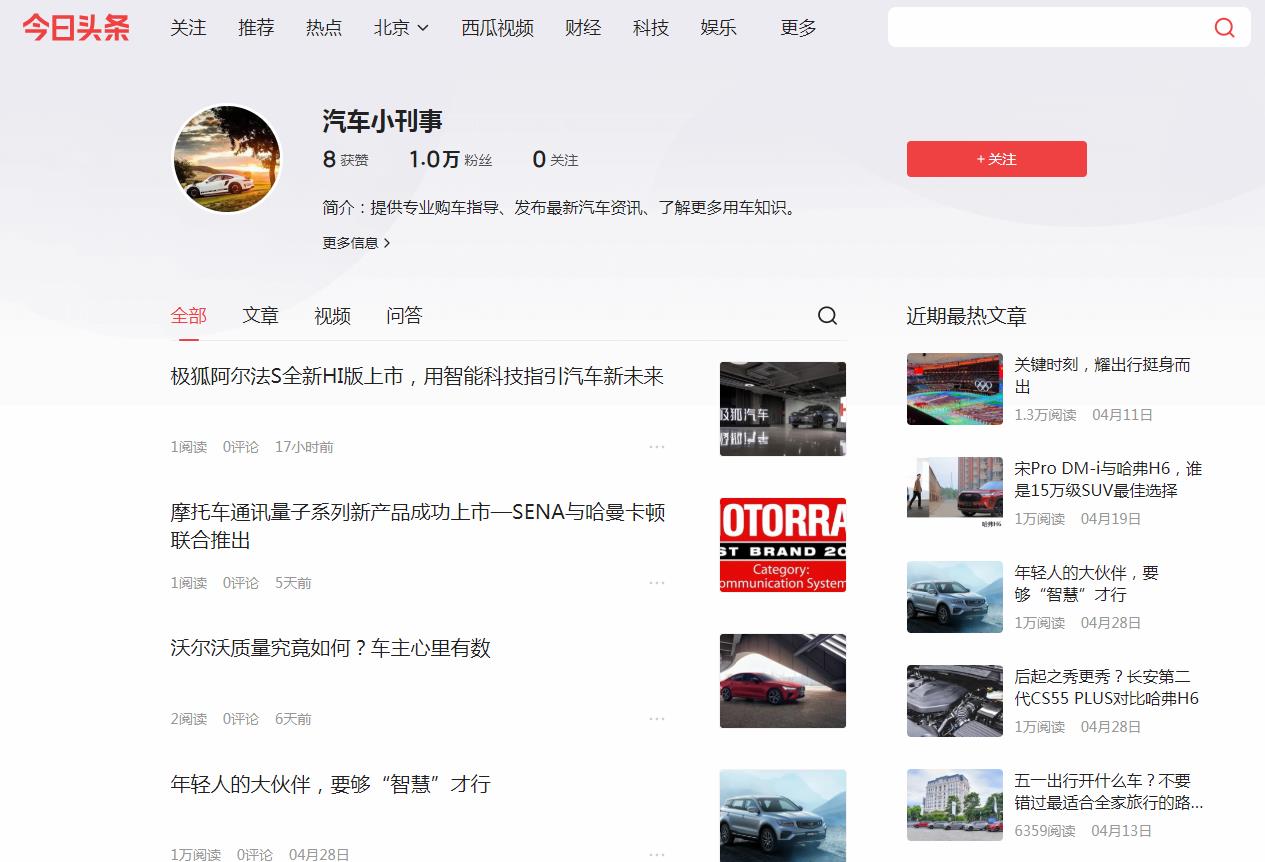Open the 更多 navigation menu

[798, 28]
